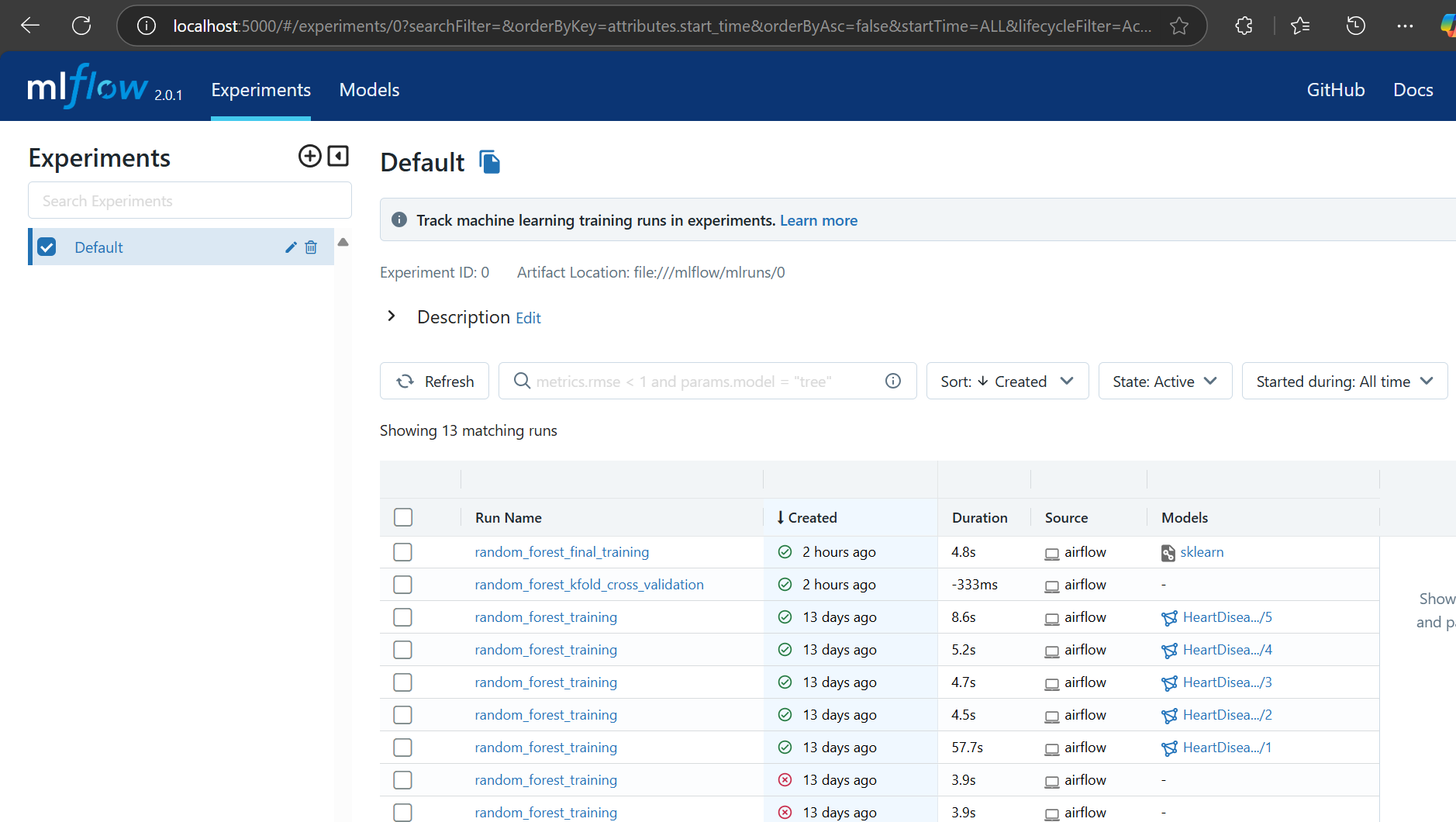Click success status icon for final training run
This screenshot has height=822, width=1456.
pos(785,552)
